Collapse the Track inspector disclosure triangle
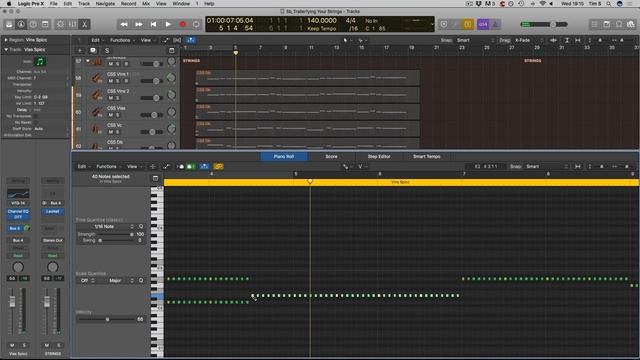Image resolution: width=640 pixels, height=360 pixels. click(x=6, y=49)
